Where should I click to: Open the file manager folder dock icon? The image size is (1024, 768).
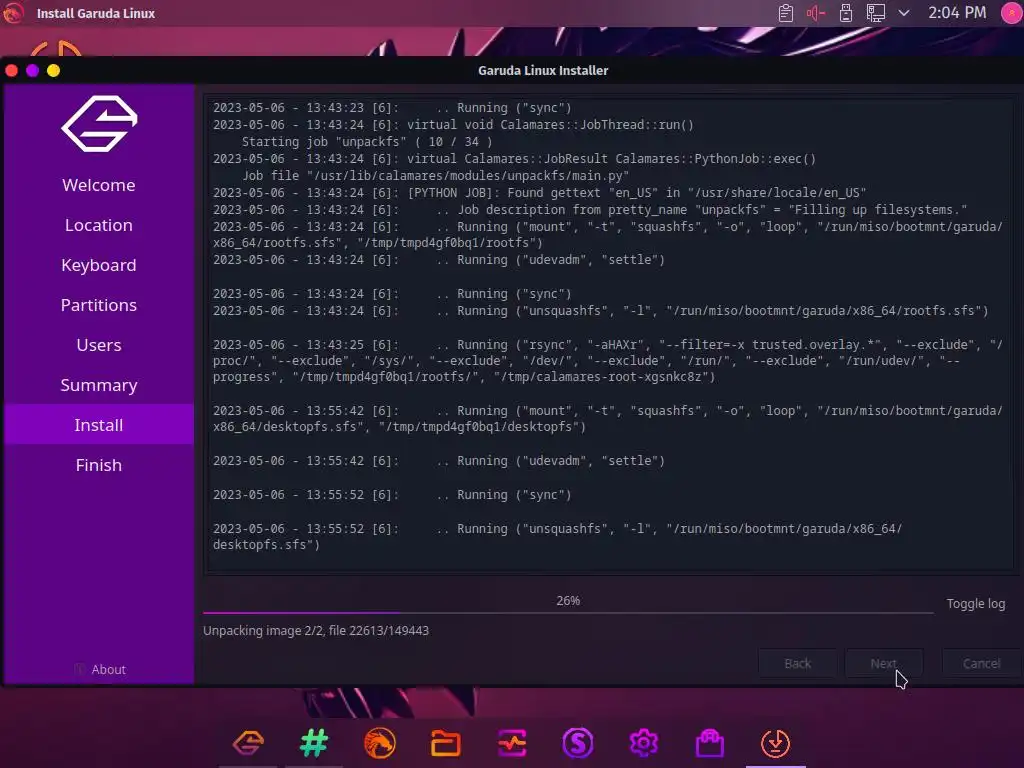446,743
